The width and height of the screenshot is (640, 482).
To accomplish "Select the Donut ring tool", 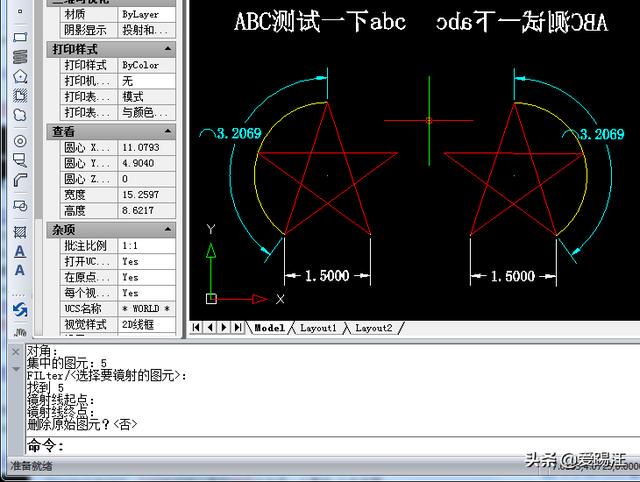I will (x=20, y=141).
